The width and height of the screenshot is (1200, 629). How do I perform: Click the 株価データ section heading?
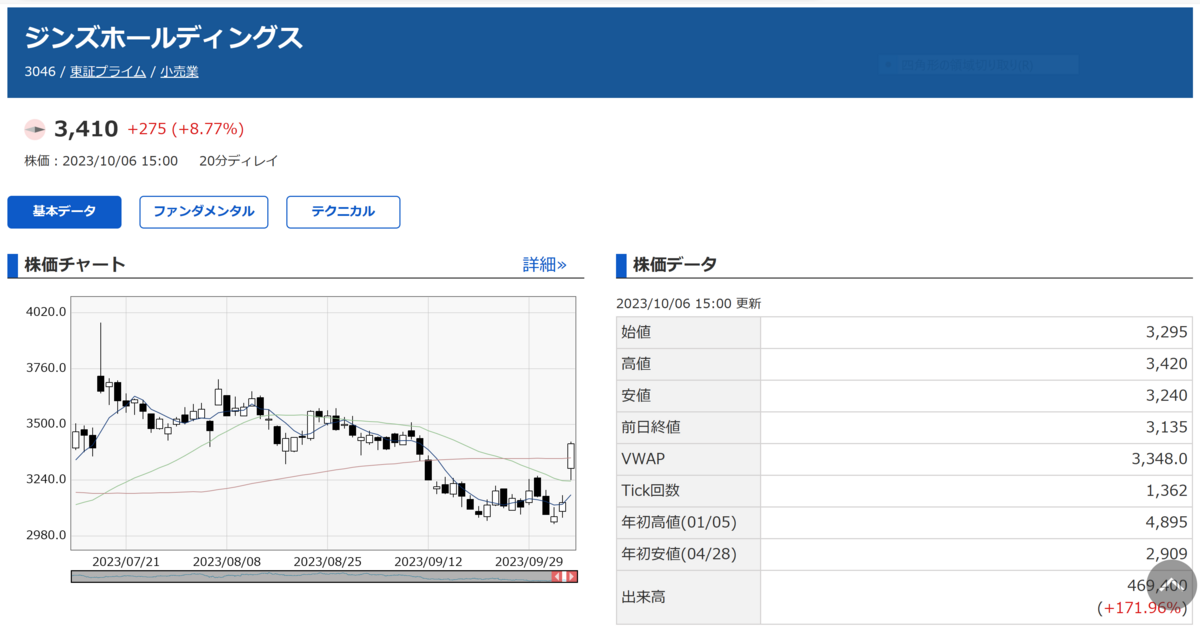[x=674, y=265]
